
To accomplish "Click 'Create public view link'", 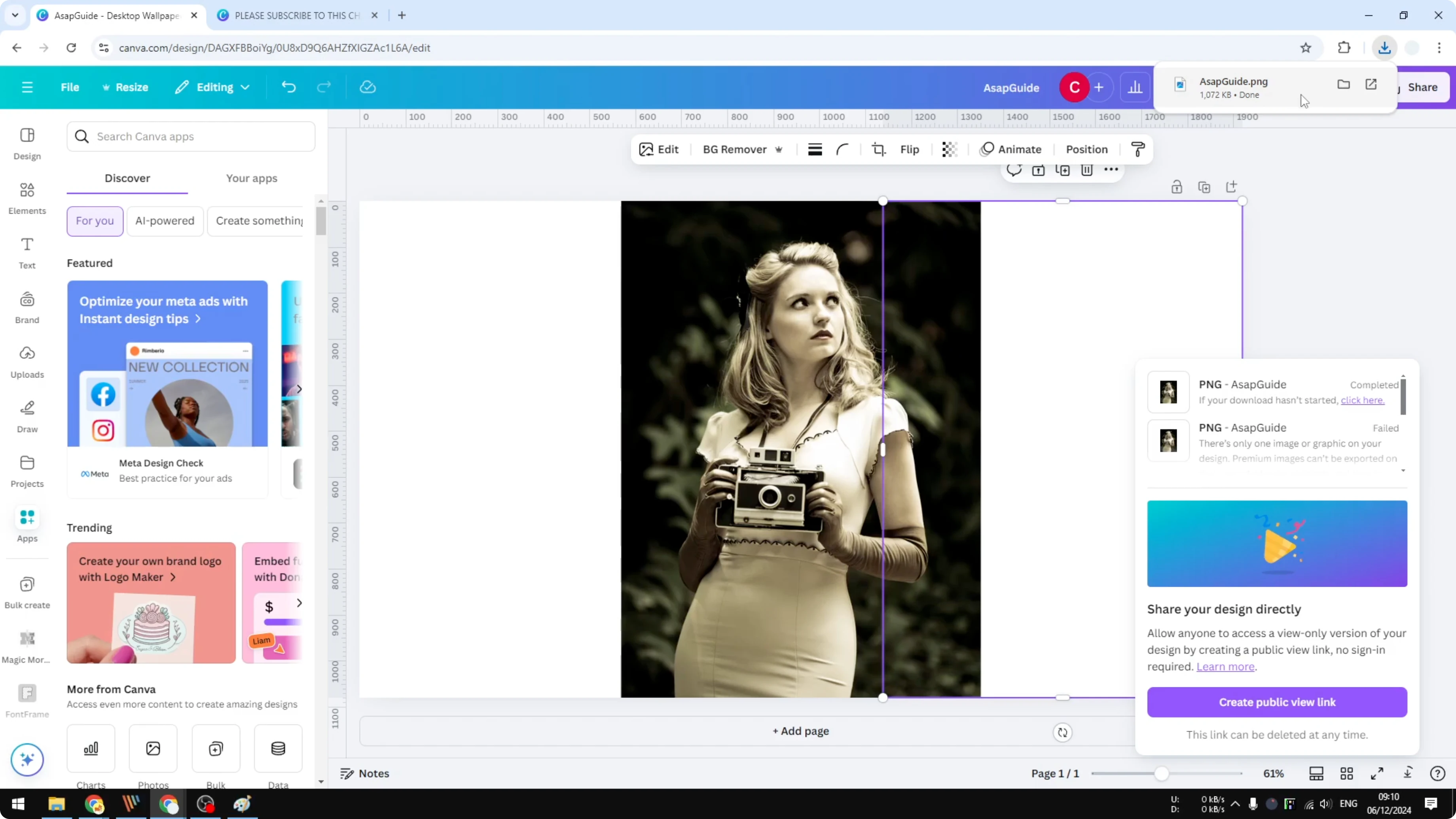I will pyautogui.click(x=1277, y=703).
